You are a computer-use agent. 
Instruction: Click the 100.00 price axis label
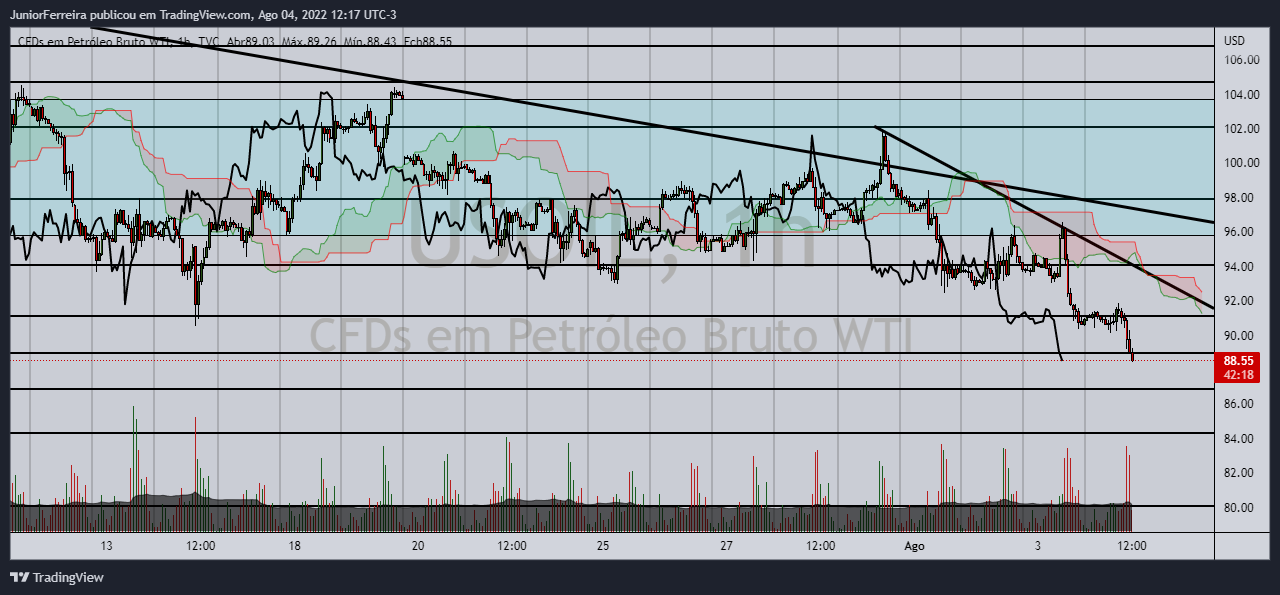coord(1240,163)
